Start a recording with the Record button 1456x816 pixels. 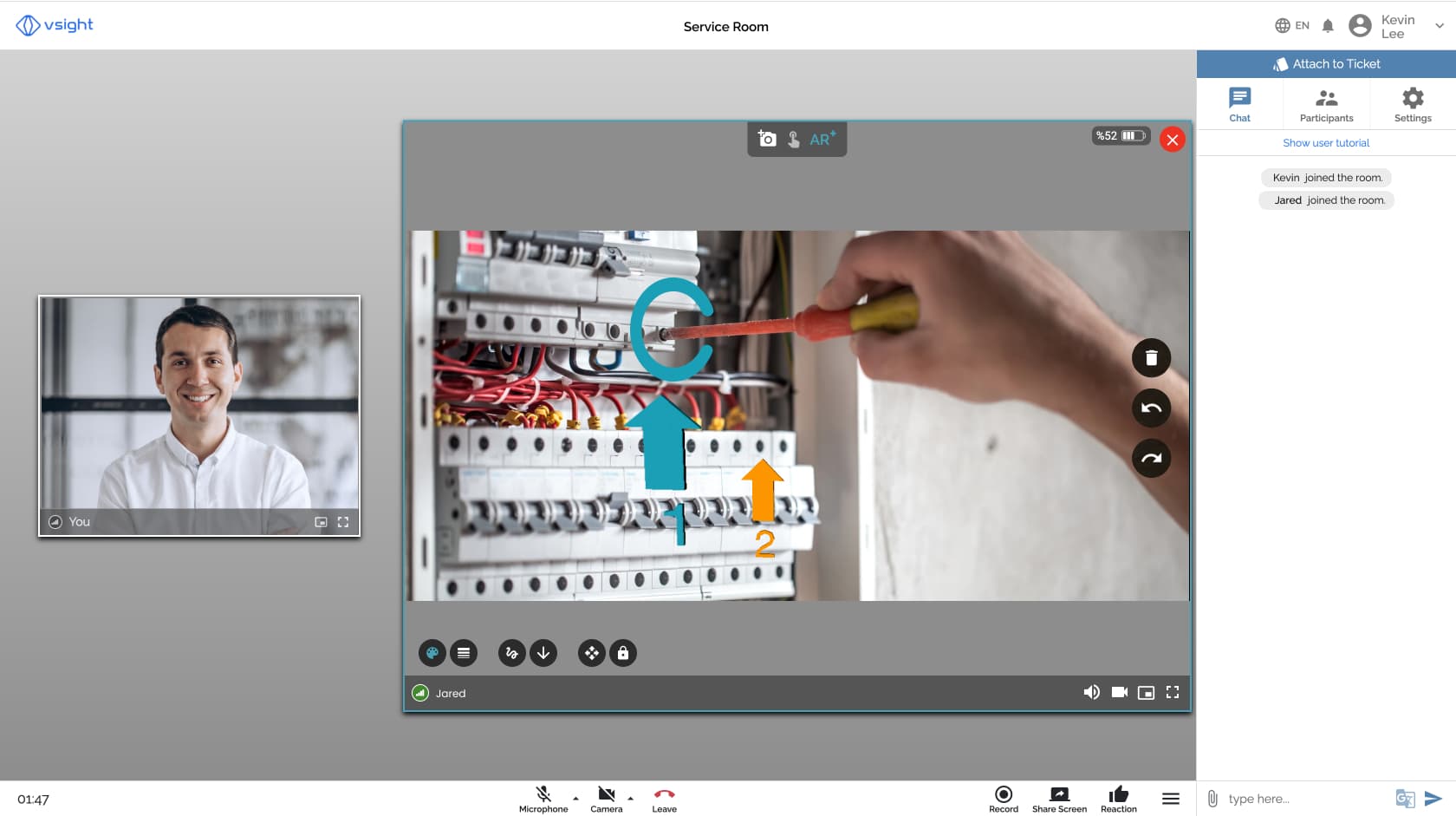[1003, 795]
